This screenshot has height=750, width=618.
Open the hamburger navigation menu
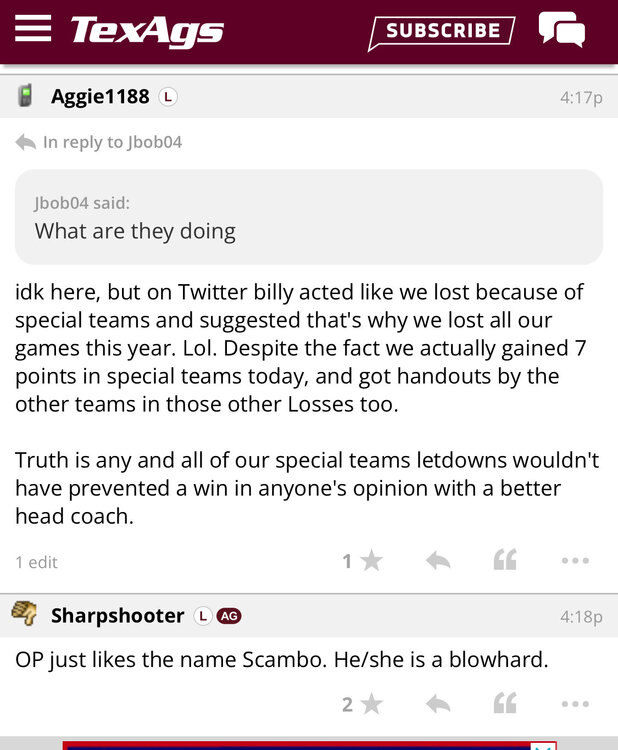[33, 28]
